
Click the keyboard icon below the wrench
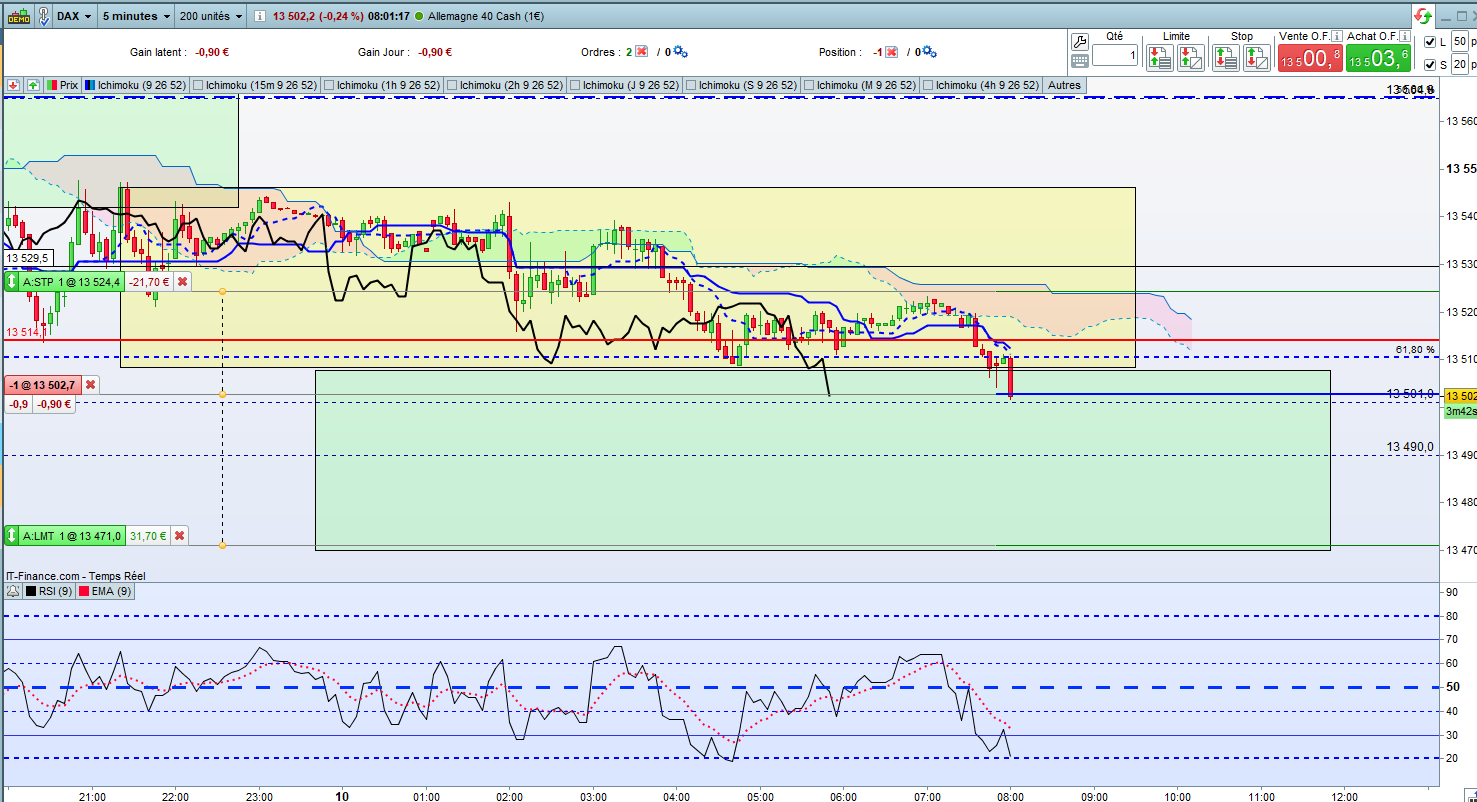coord(1080,60)
